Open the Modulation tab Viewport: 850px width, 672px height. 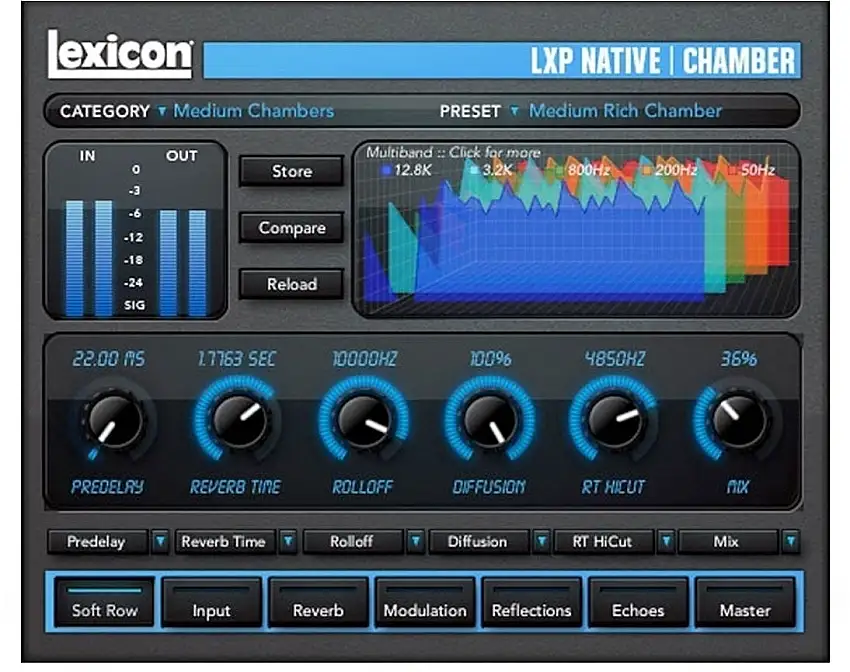click(425, 602)
